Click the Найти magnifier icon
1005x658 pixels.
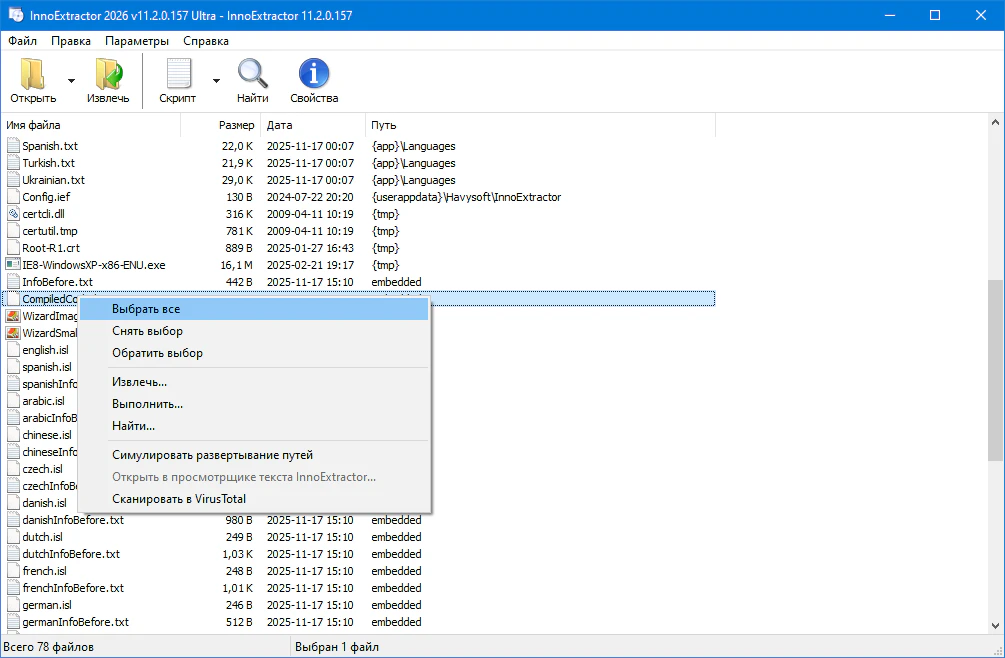point(252,75)
